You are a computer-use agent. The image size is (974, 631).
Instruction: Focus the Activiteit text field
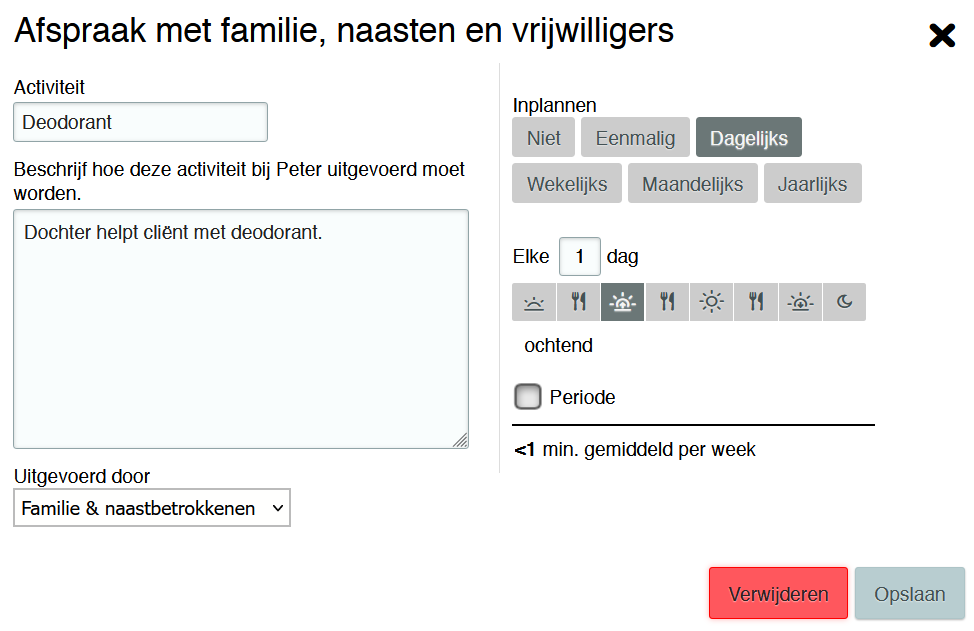pyautogui.click(x=140, y=122)
